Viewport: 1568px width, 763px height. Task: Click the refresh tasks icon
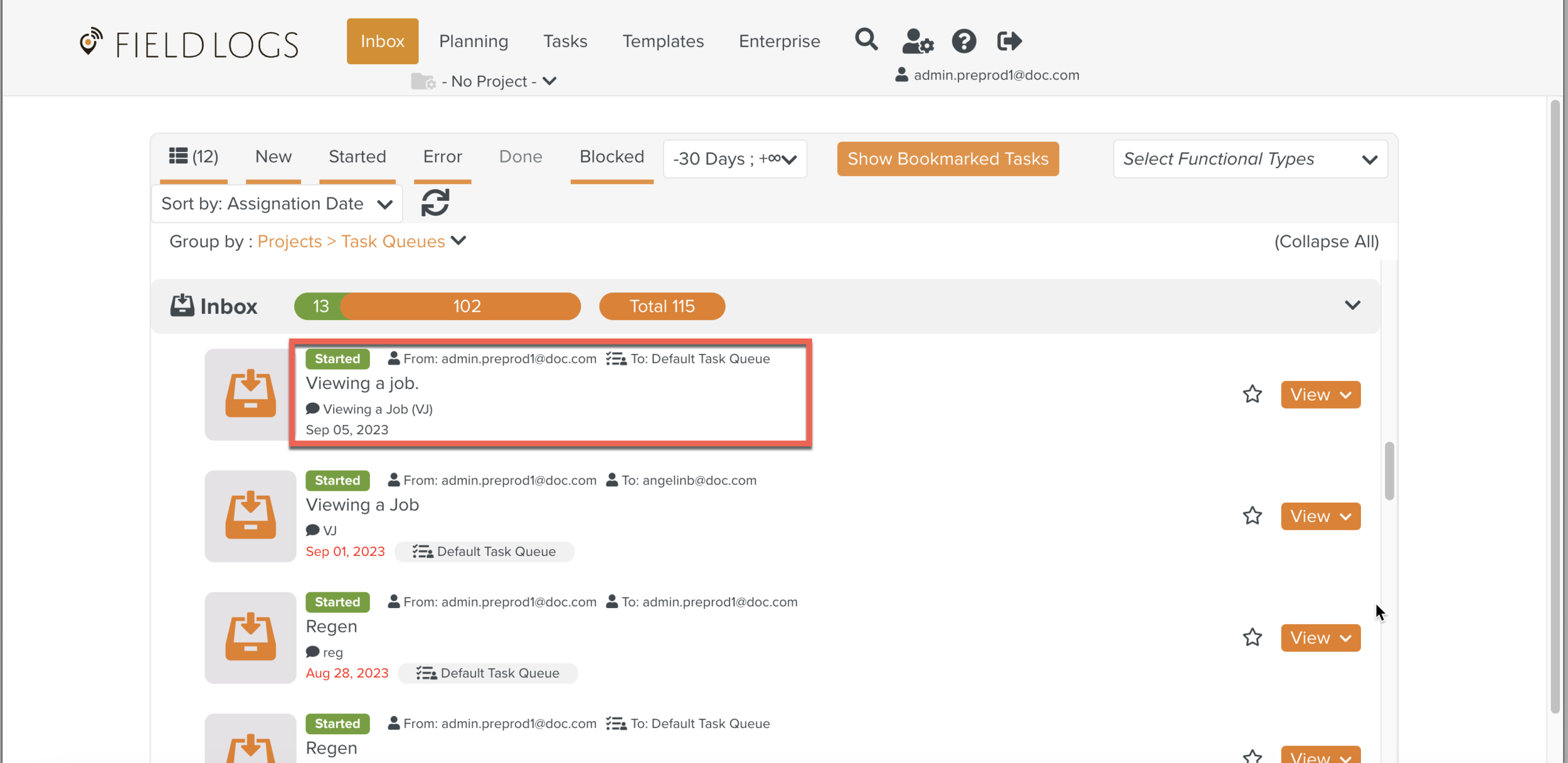click(x=435, y=203)
